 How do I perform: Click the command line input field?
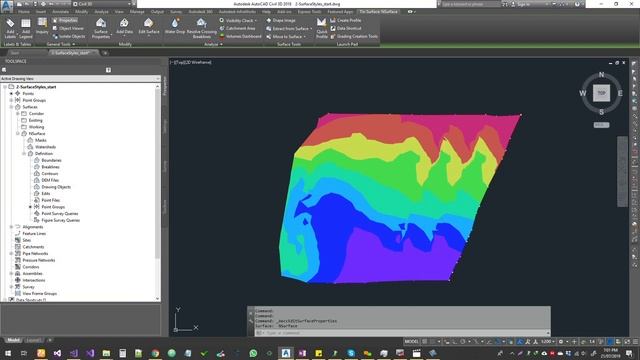(402, 333)
